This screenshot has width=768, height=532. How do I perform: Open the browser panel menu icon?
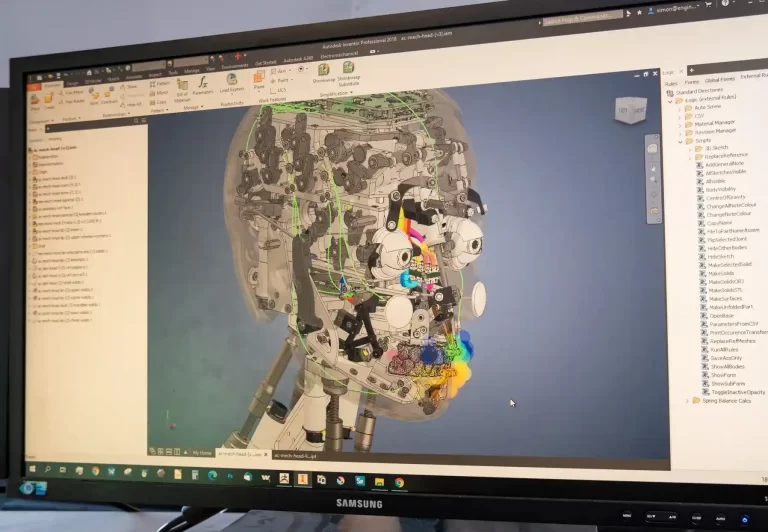point(144,120)
